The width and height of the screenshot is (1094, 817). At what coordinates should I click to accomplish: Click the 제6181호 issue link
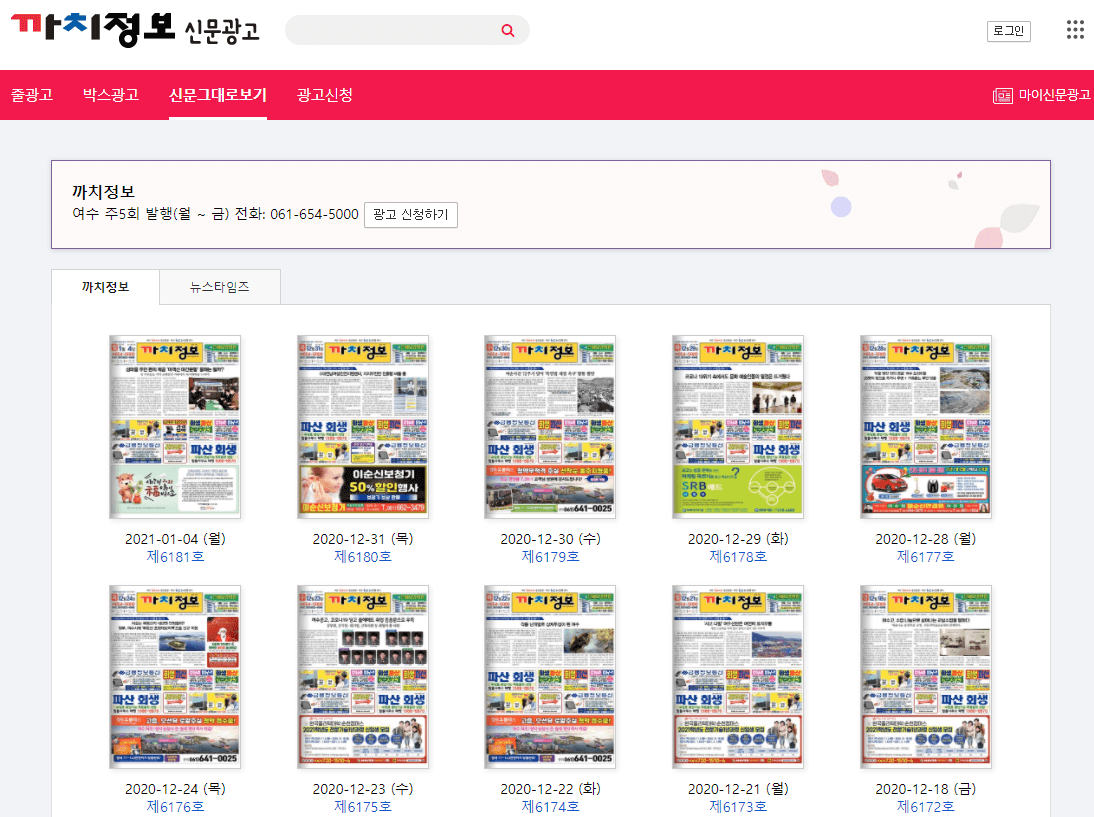[175, 557]
